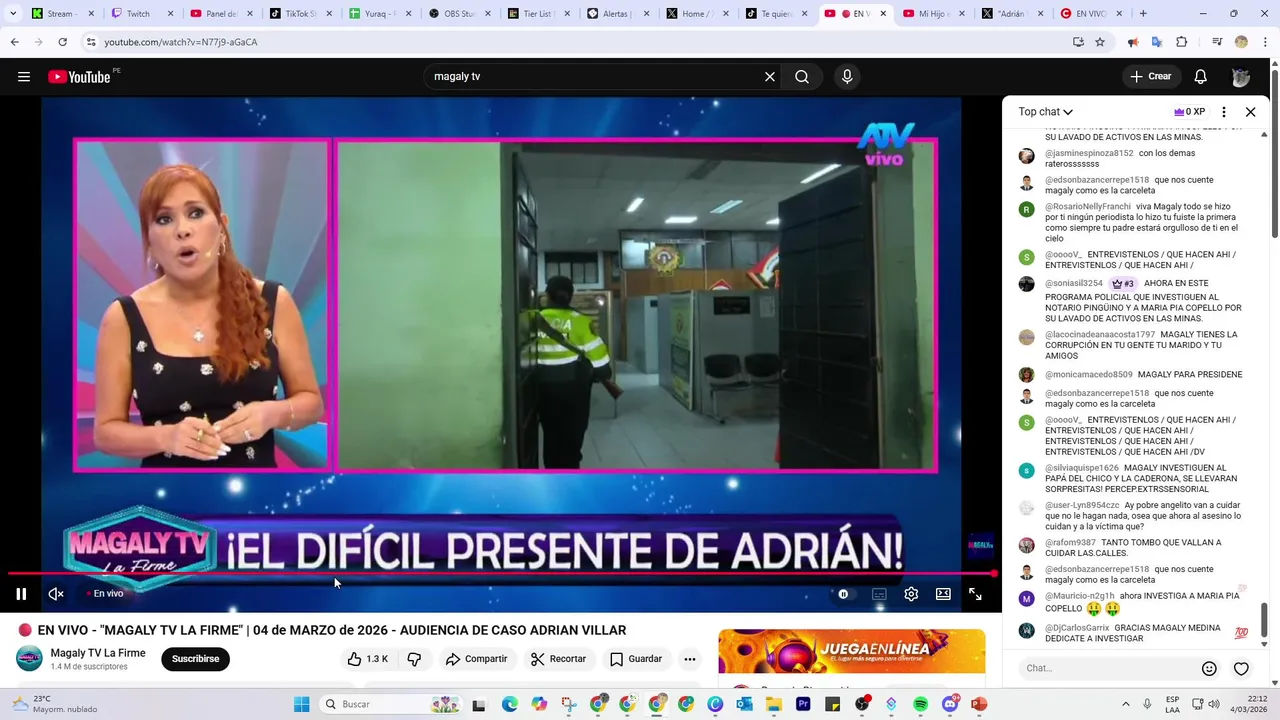Open Recortar to clip the video
The height and width of the screenshot is (720, 1280).
point(559,659)
